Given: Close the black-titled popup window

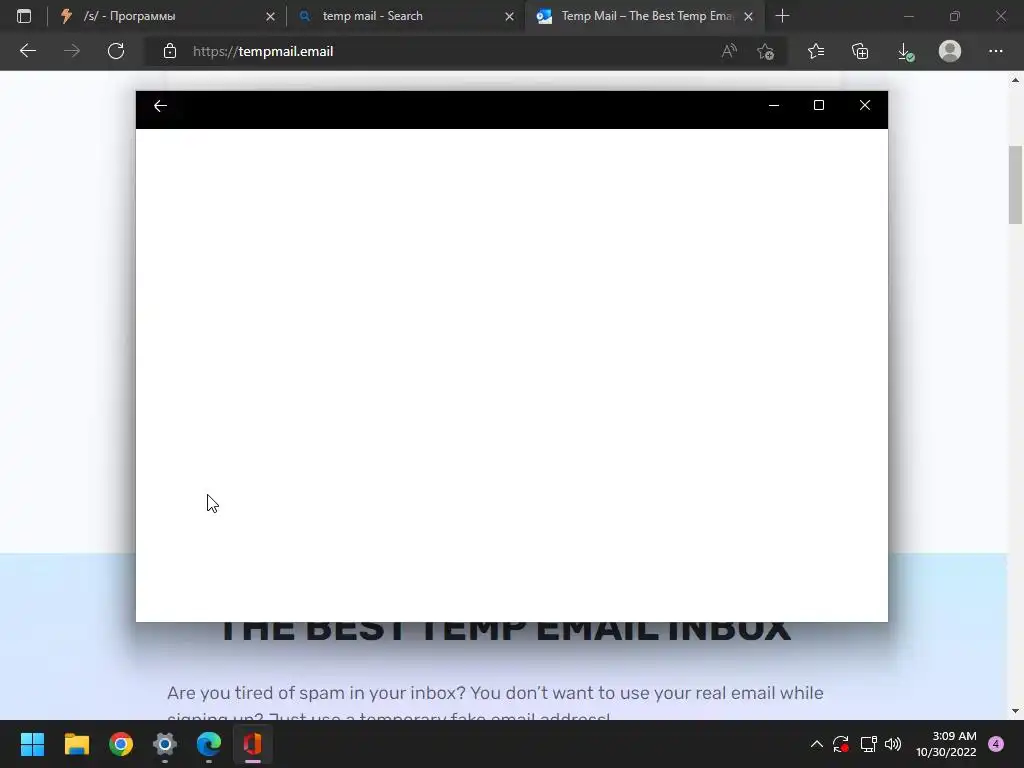Looking at the screenshot, I should tap(865, 105).
